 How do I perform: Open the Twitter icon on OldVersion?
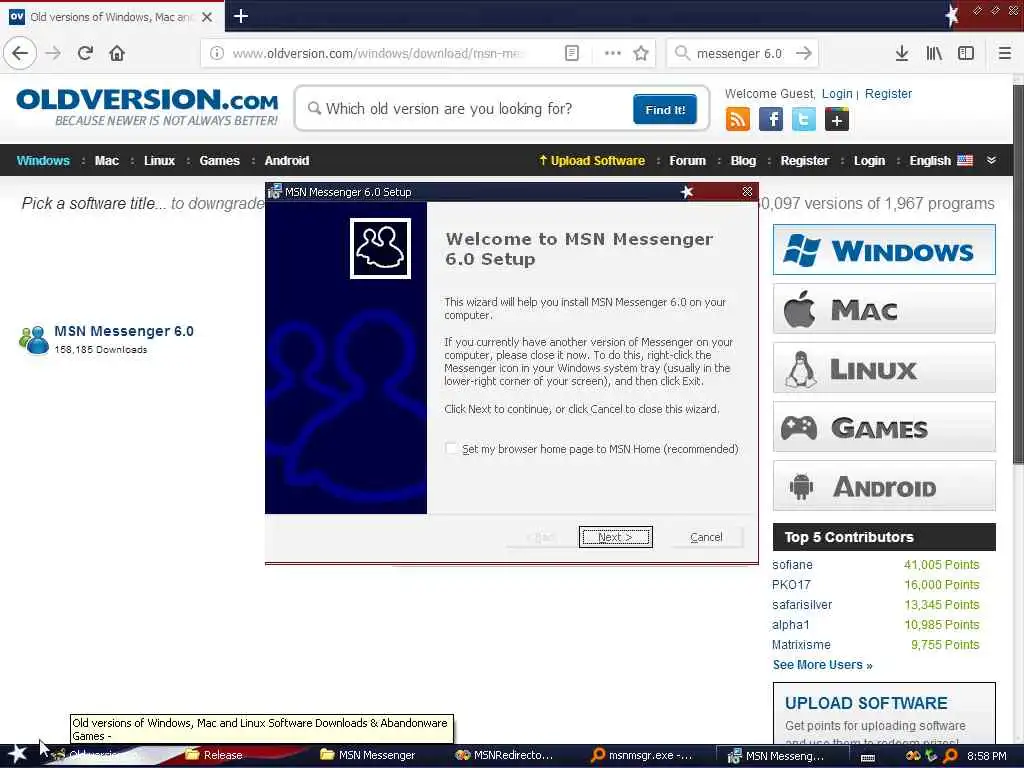point(803,120)
